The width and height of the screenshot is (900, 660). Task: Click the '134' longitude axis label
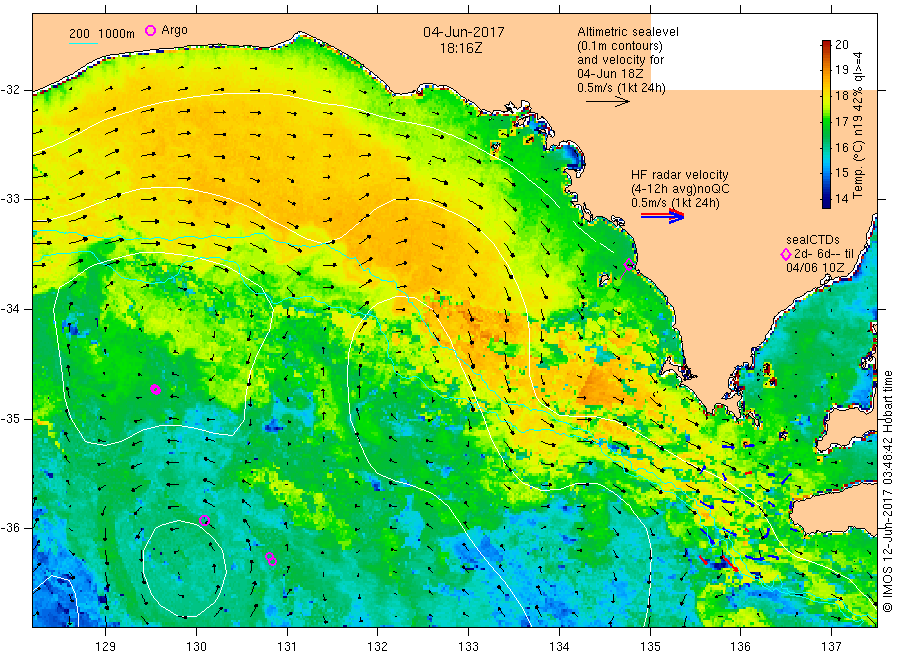tap(559, 646)
